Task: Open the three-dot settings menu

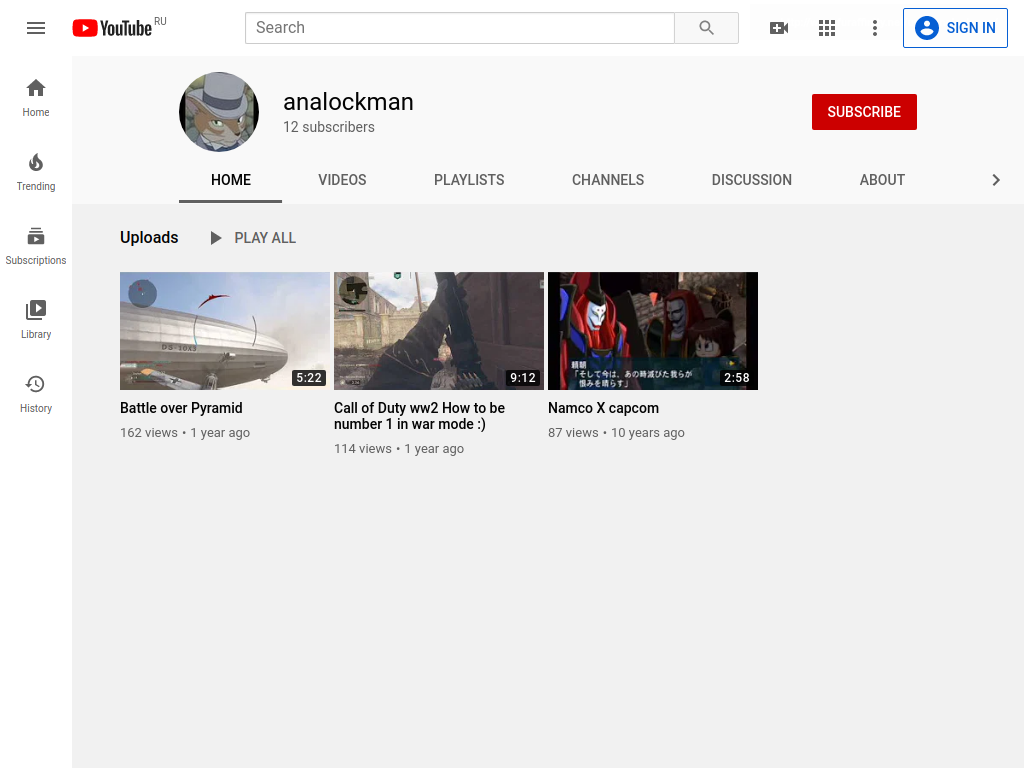Action: pos(875,28)
